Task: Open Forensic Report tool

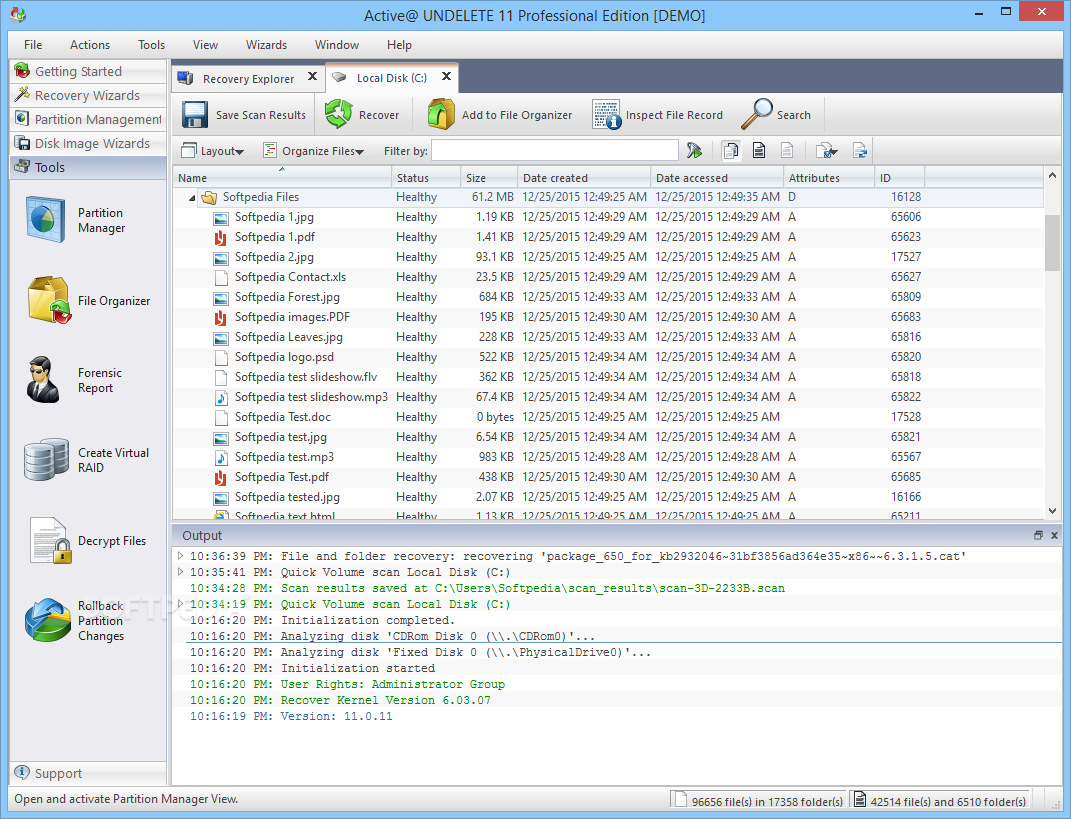Action: [x=75, y=380]
